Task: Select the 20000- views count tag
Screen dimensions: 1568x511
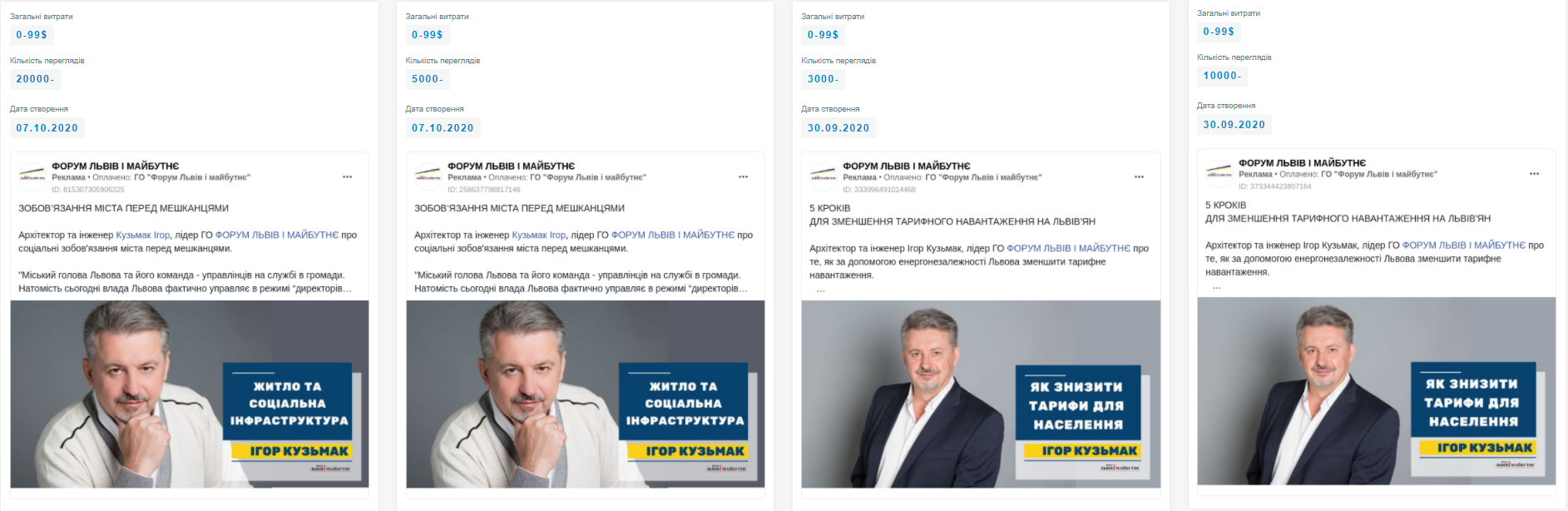Action: point(35,79)
